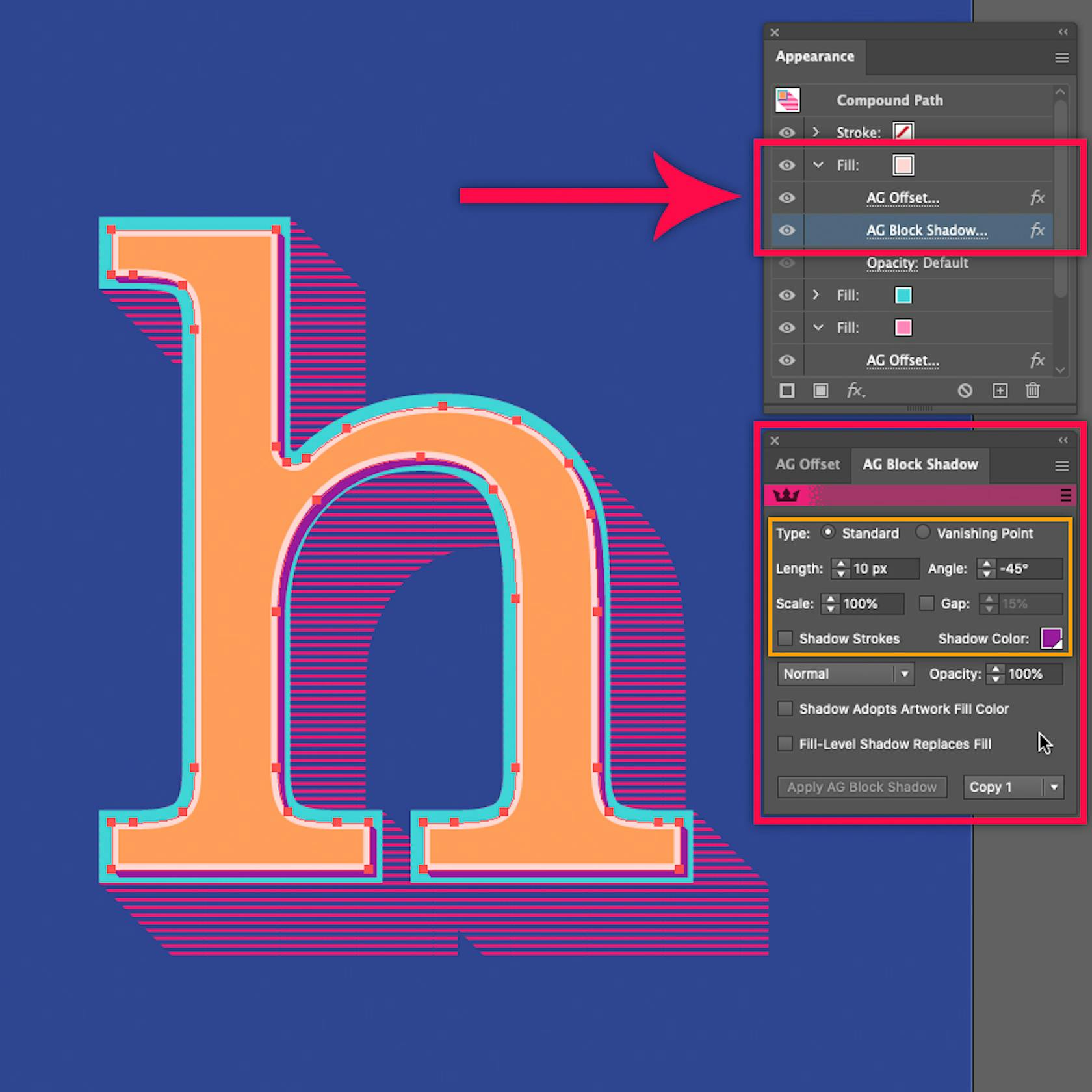
Task: Click the Apply AG Block Shadow button
Action: point(862,786)
